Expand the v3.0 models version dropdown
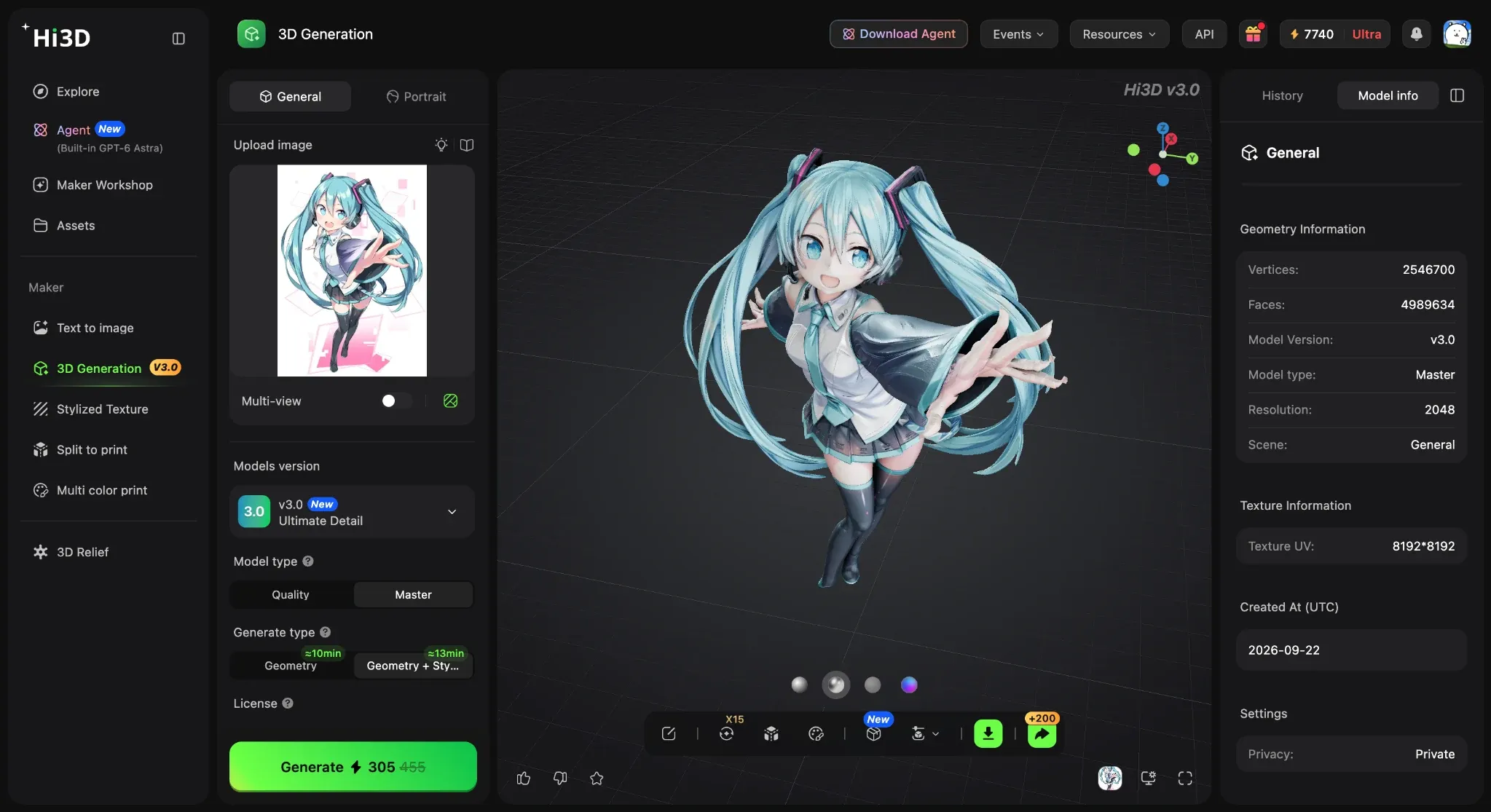This screenshot has height=812, width=1491. 353,512
